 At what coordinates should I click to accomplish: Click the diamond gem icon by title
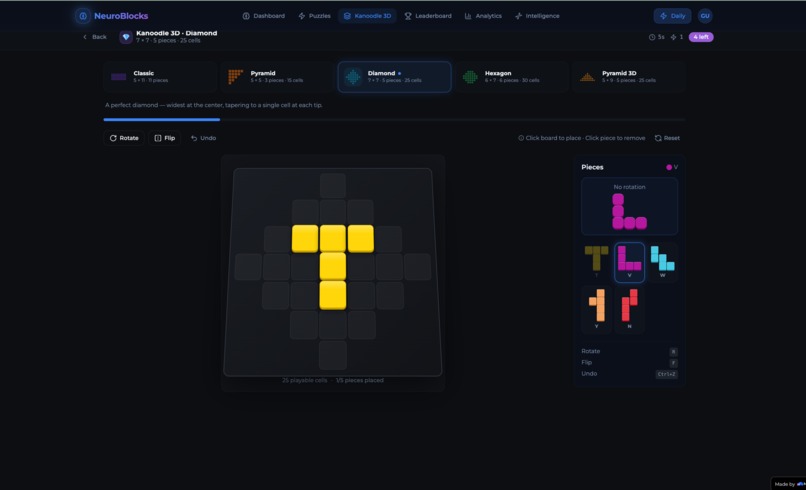pos(126,37)
